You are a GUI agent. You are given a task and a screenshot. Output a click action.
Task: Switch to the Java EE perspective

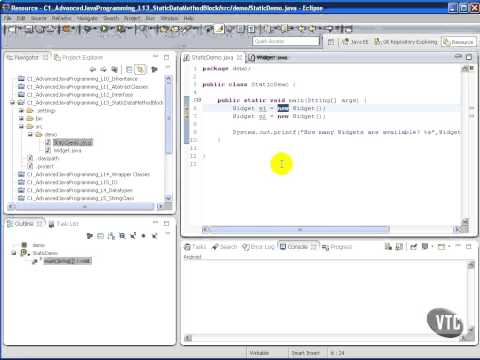pos(355,42)
